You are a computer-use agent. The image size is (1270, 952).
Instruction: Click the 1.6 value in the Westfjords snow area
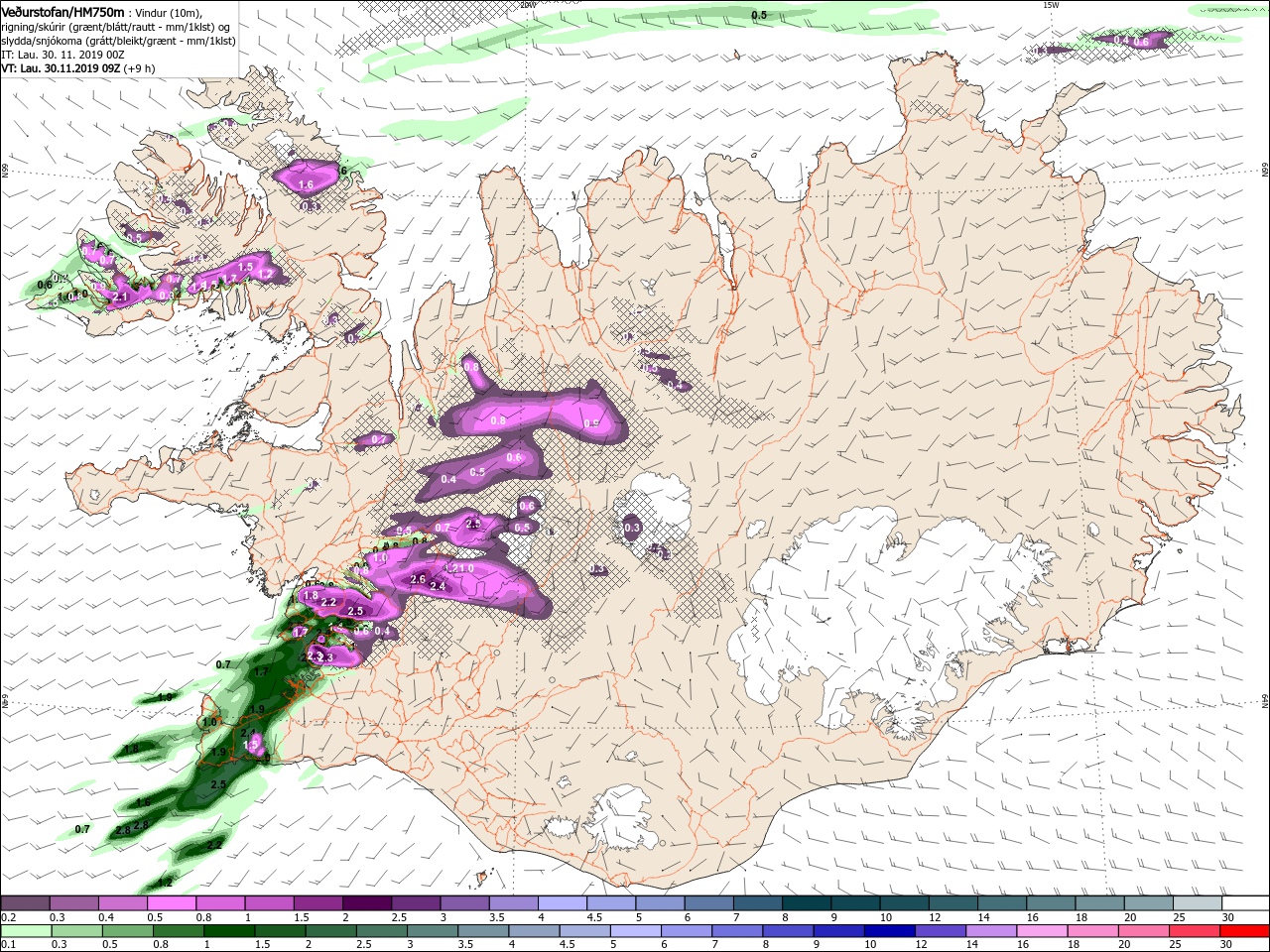[306, 184]
